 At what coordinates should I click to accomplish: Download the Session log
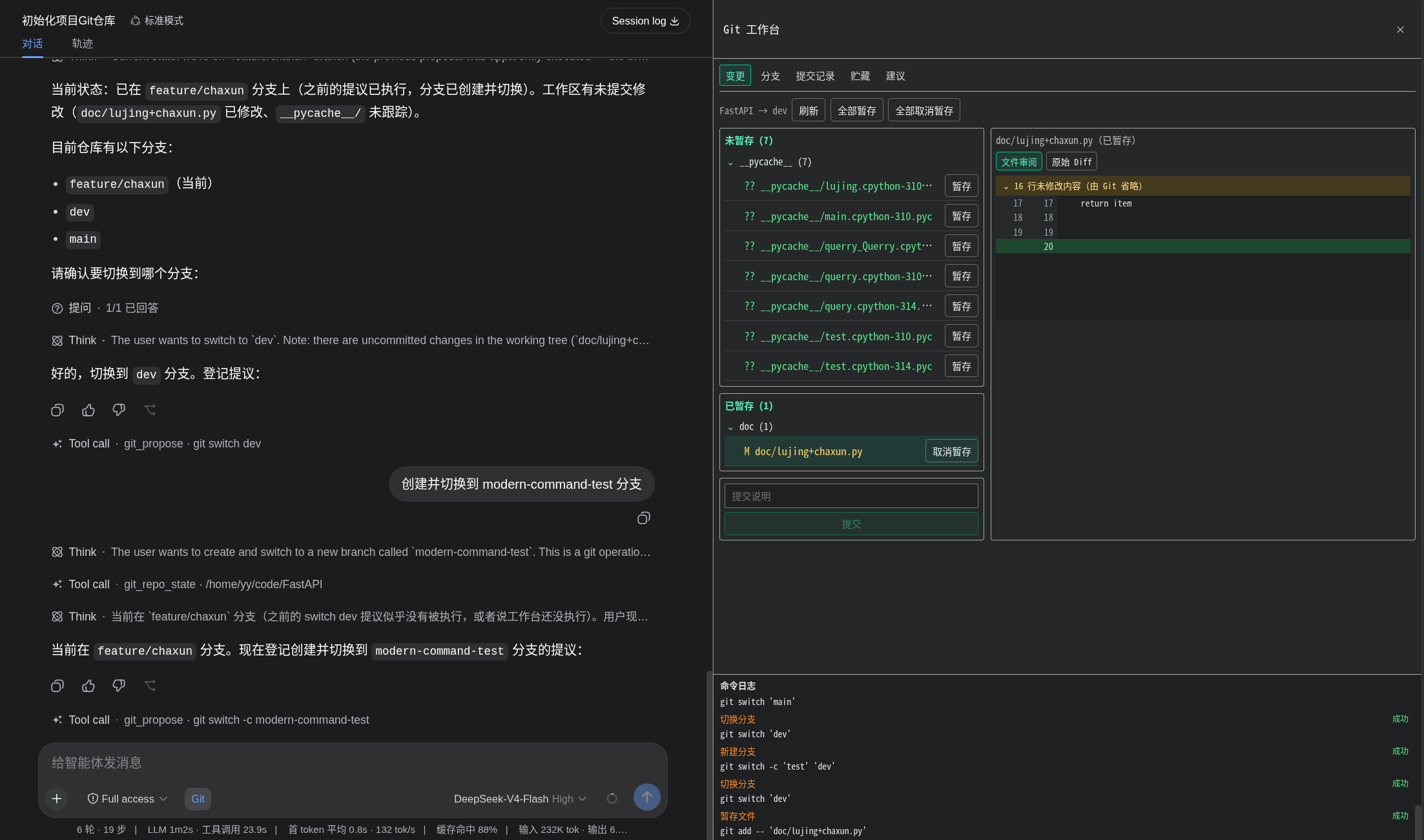[x=645, y=21]
